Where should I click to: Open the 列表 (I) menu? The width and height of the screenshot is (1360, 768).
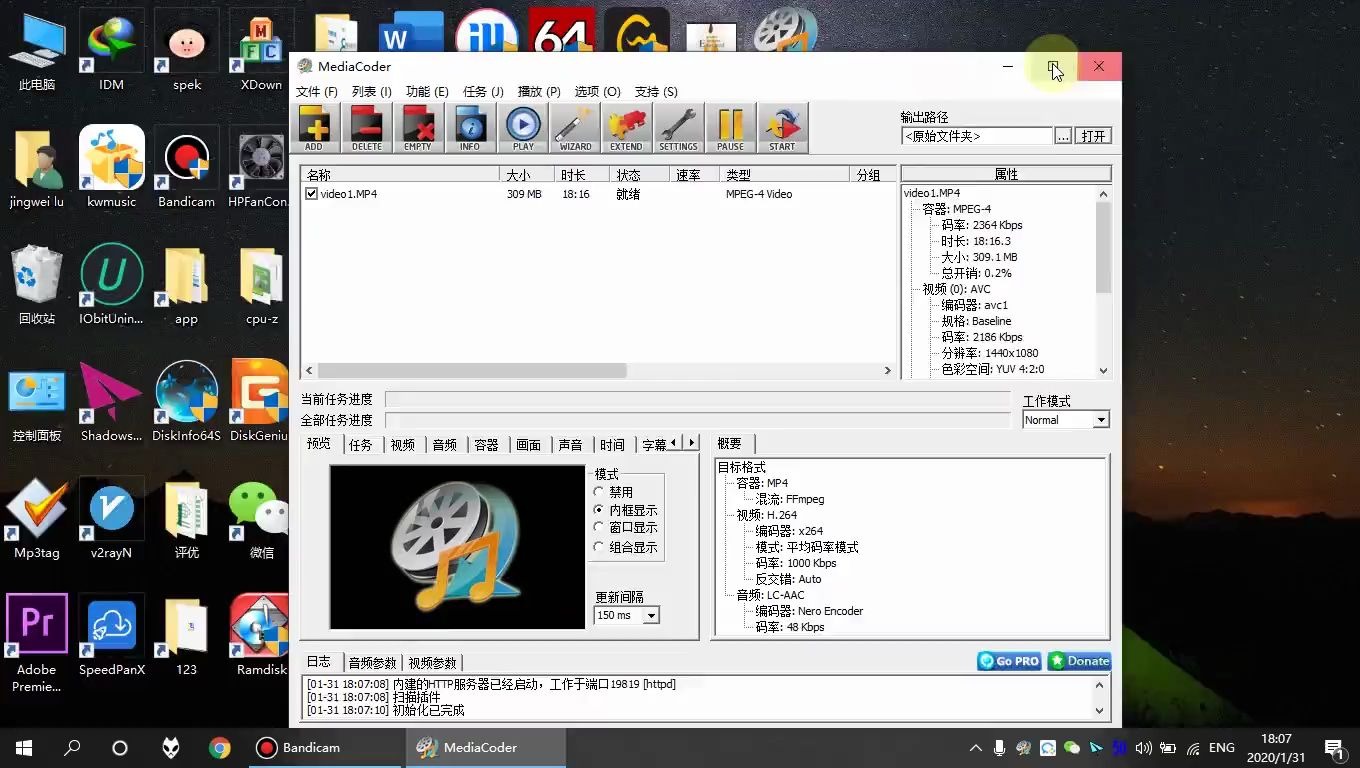click(371, 91)
